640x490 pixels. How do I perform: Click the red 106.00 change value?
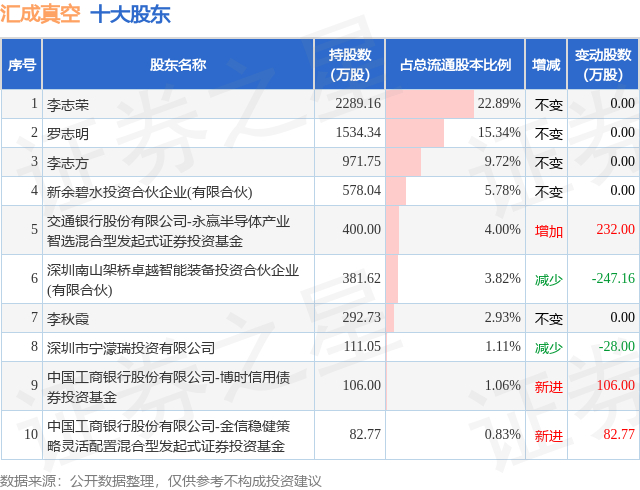tap(616, 385)
